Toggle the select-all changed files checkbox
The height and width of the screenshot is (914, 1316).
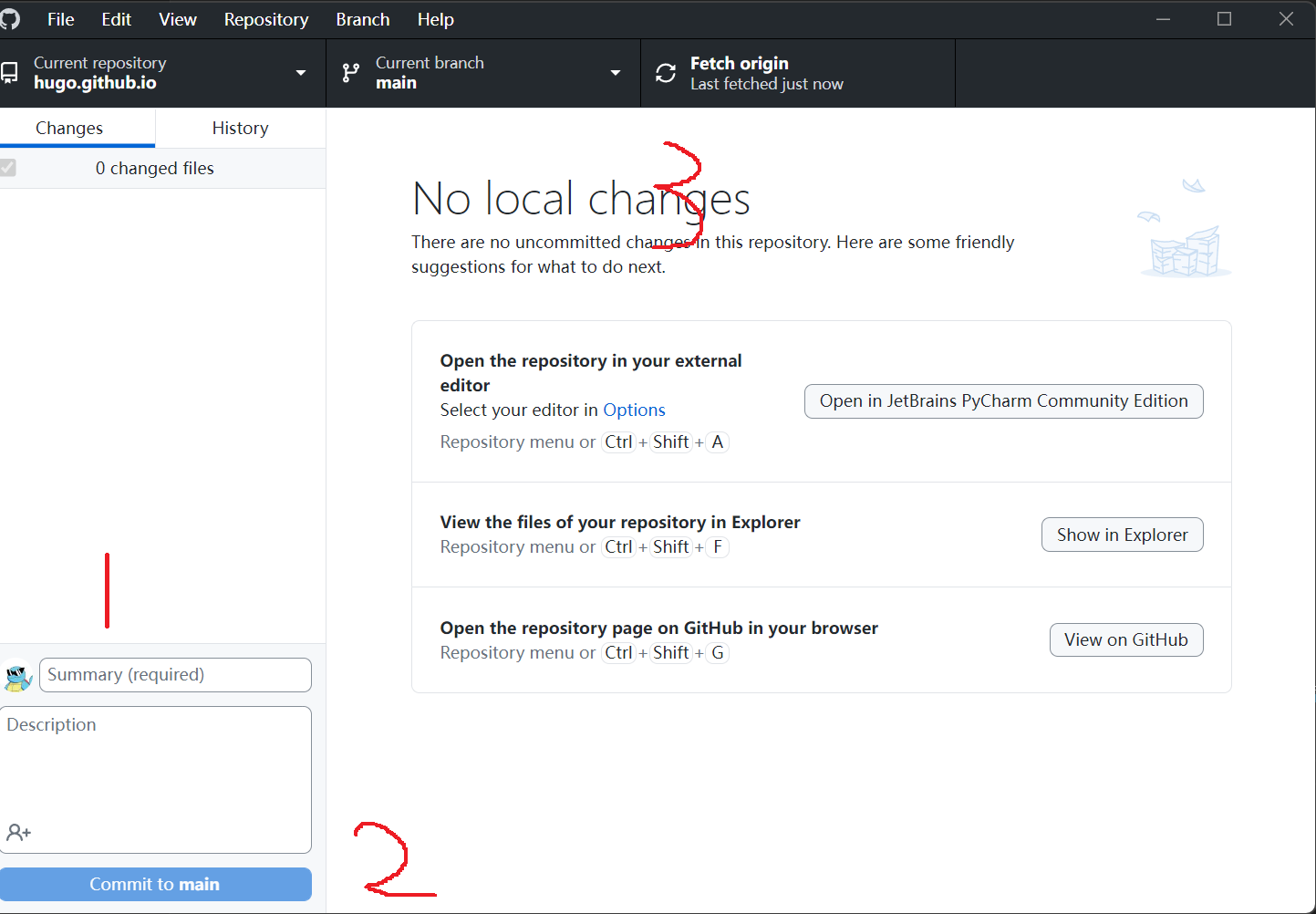8,168
